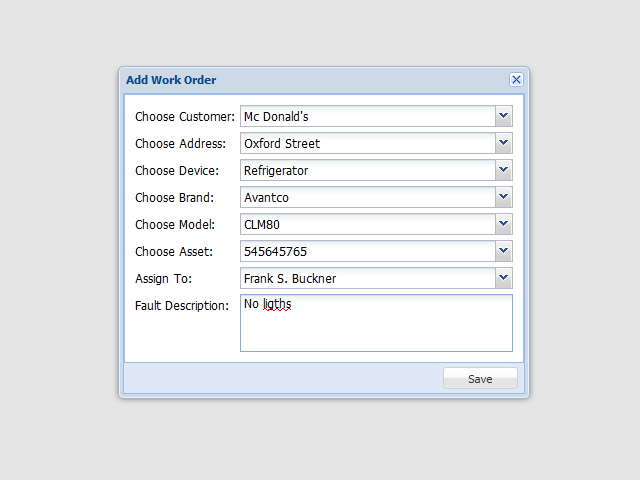Click the Fault Description label

[x=182, y=305]
